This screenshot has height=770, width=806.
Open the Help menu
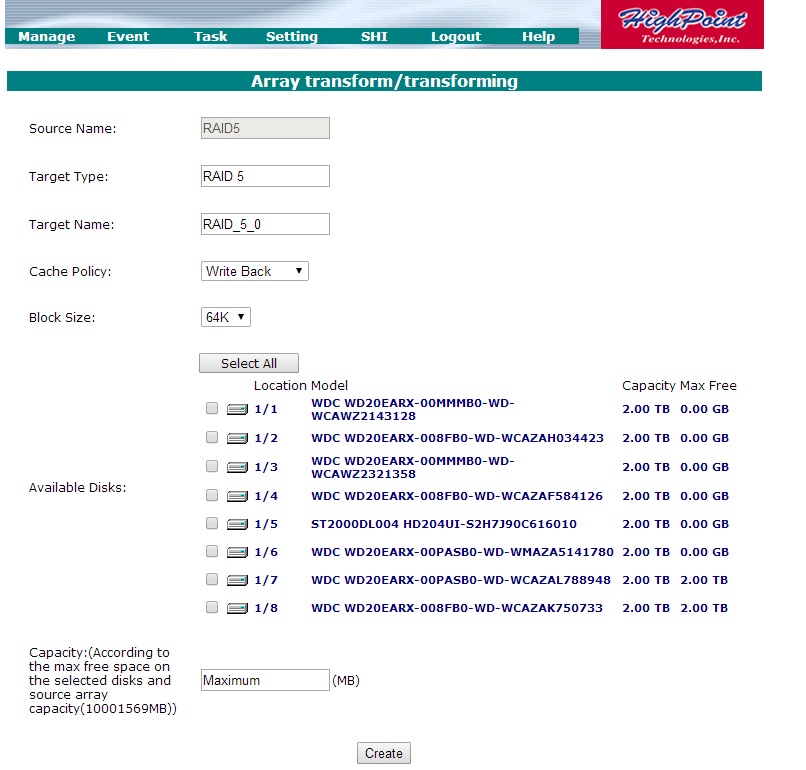click(x=539, y=36)
